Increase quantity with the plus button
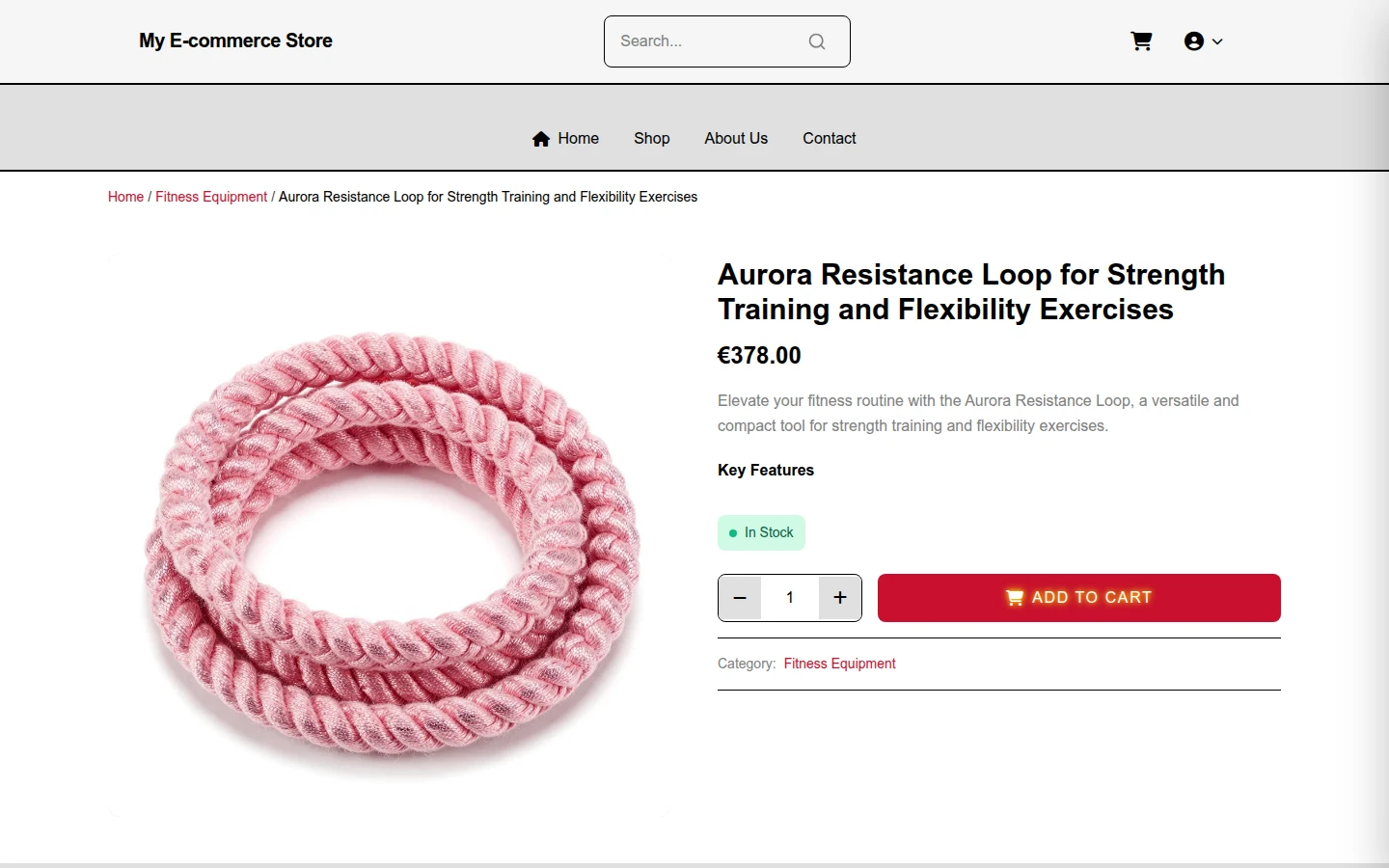The image size is (1389, 868). pos(840,598)
